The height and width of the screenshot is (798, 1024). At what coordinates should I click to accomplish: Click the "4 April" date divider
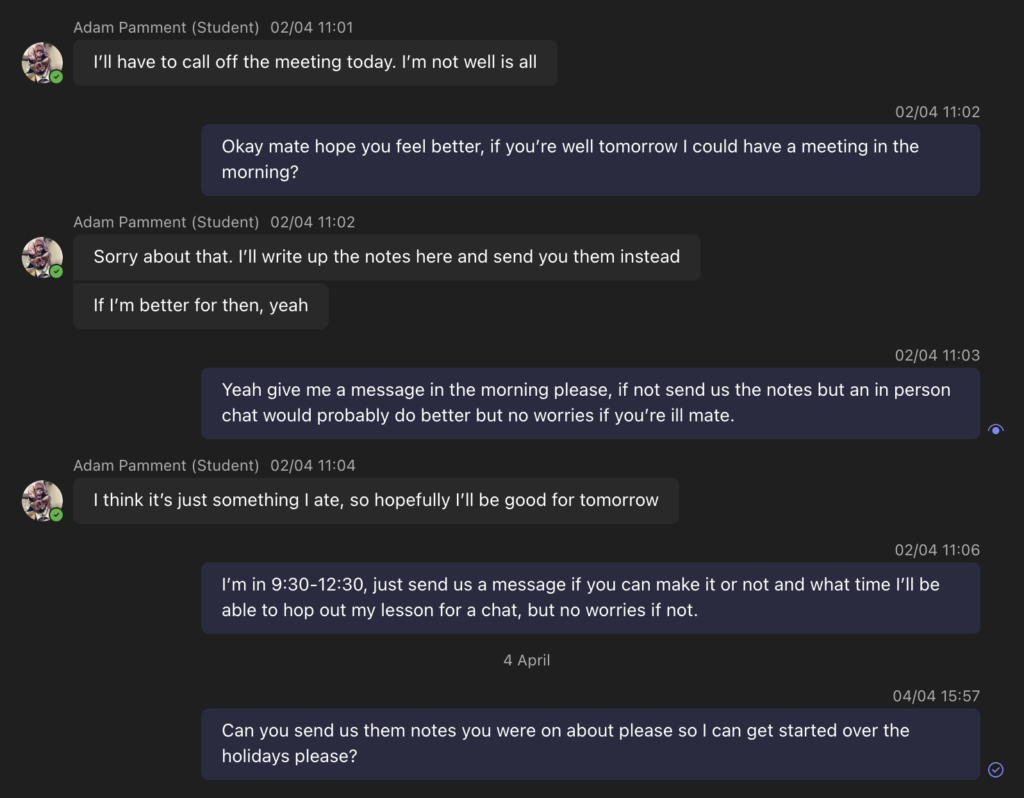pos(527,660)
